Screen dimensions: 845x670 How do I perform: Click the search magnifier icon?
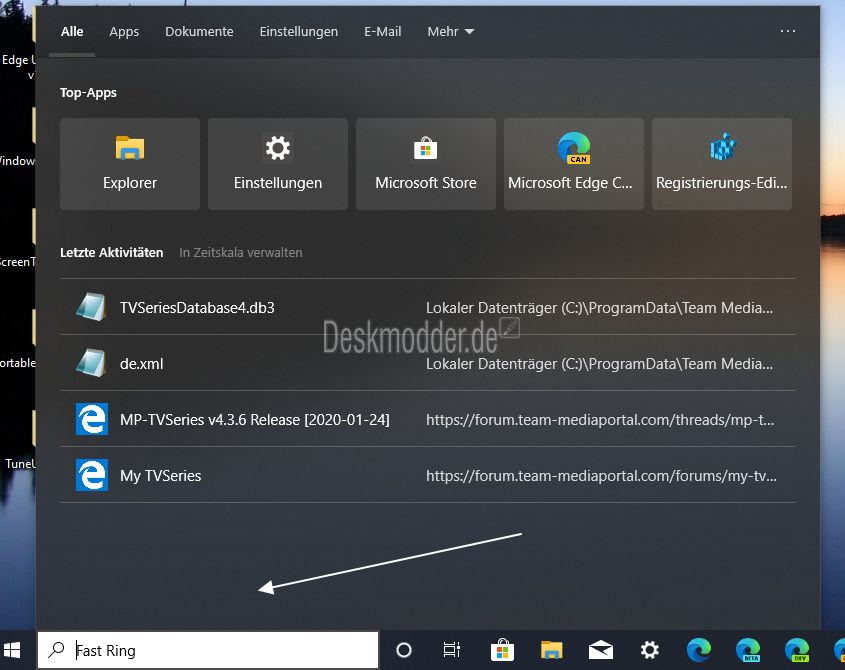point(56,650)
